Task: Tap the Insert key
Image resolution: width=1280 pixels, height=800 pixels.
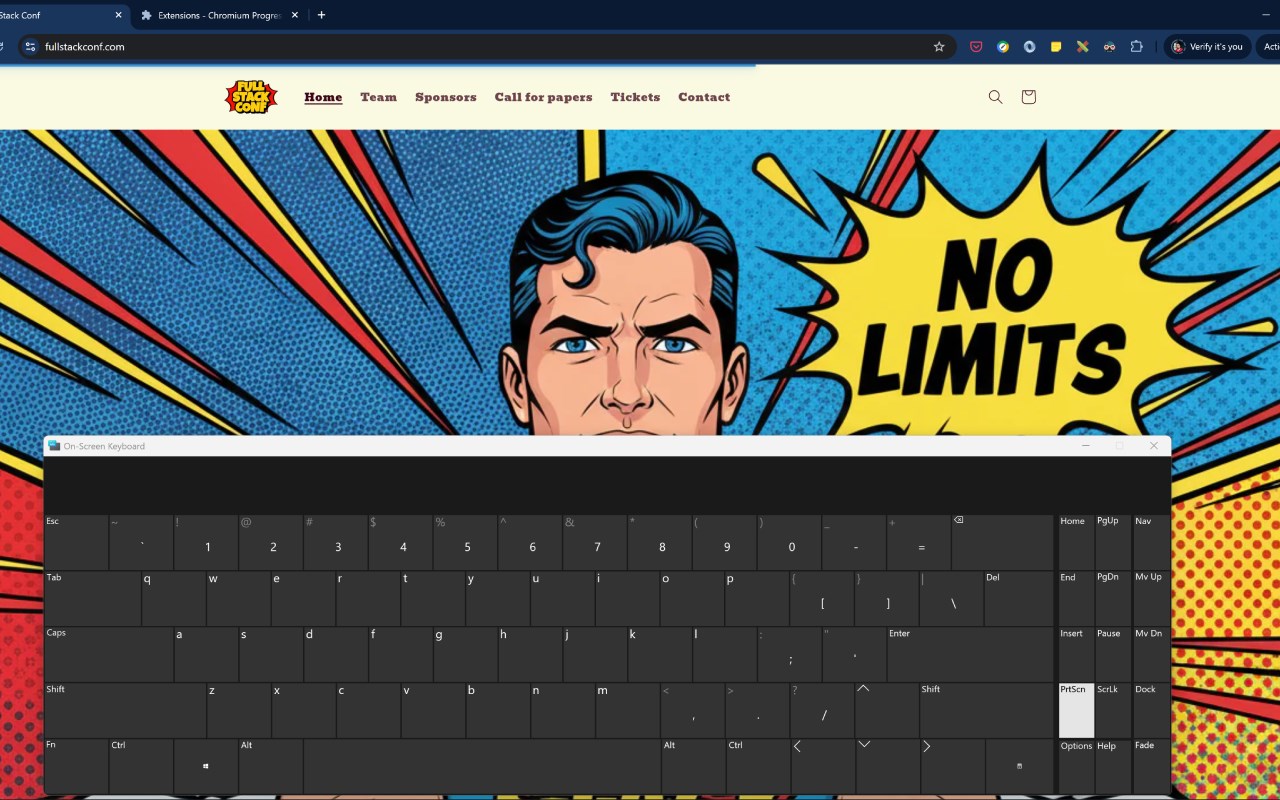Action: [1076, 654]
